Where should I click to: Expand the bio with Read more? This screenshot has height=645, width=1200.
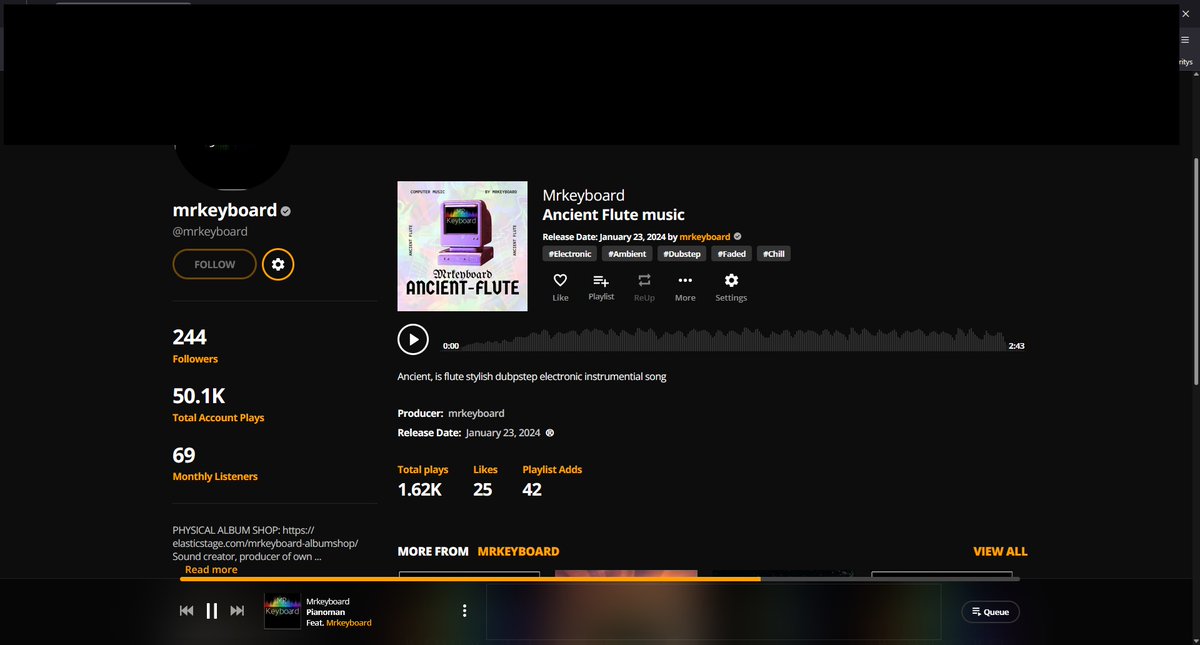coord(210,569)
